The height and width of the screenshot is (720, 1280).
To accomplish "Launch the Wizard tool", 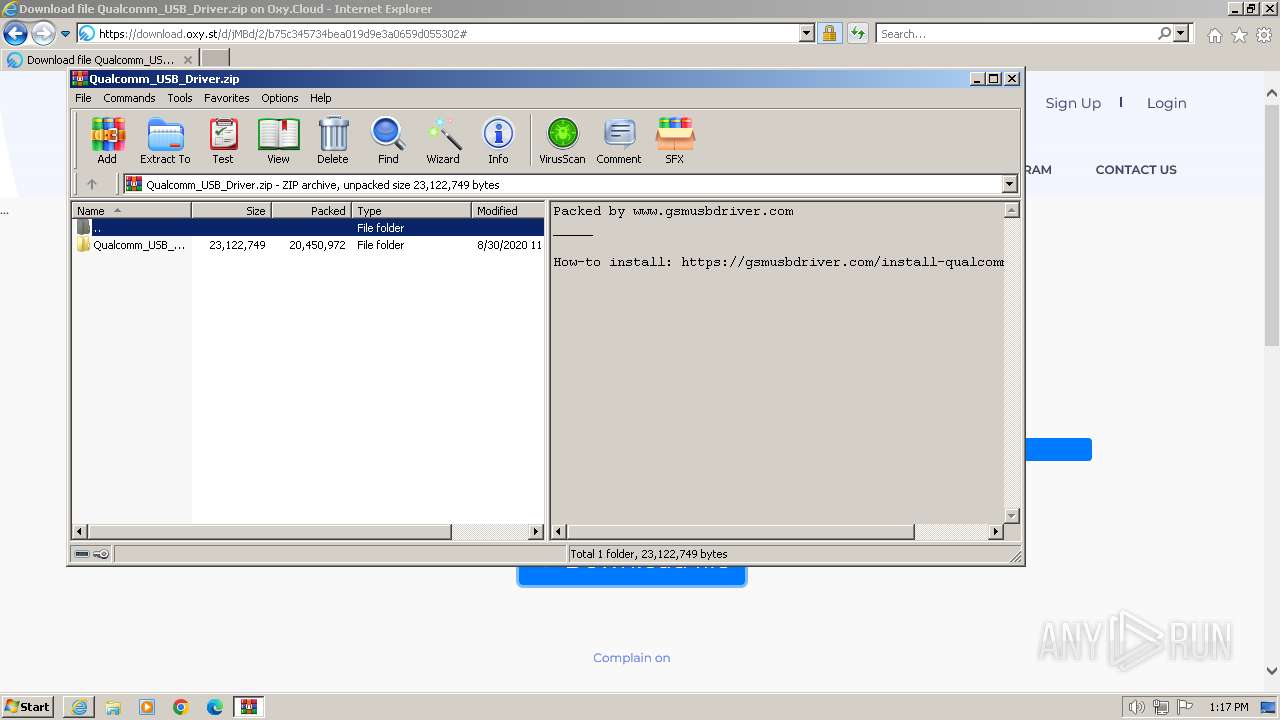I will point(443,140).
